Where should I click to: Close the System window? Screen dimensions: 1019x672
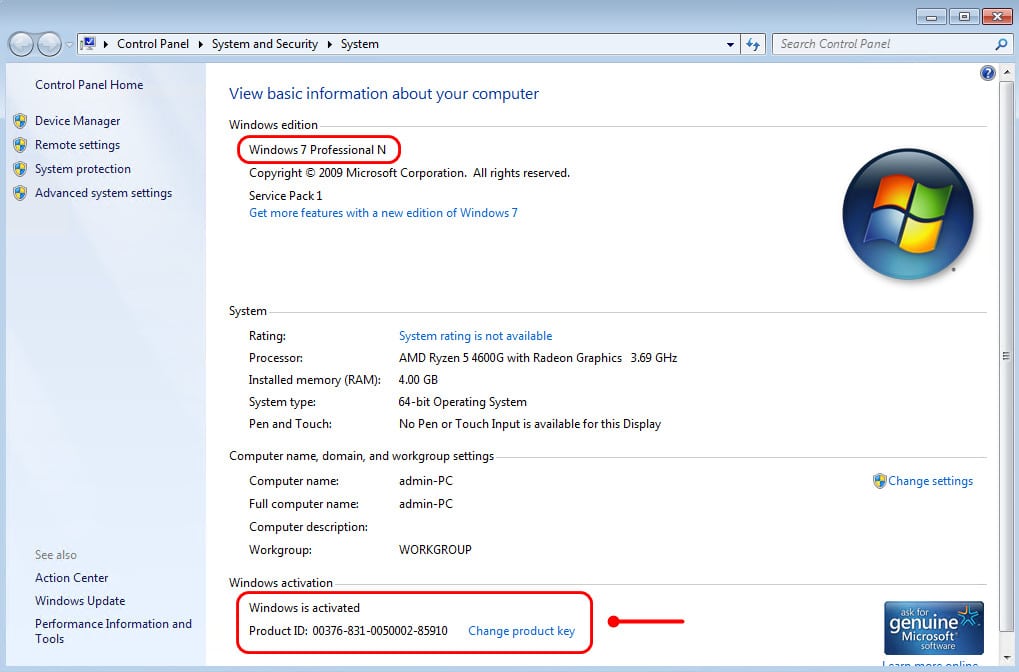point(997,16)
